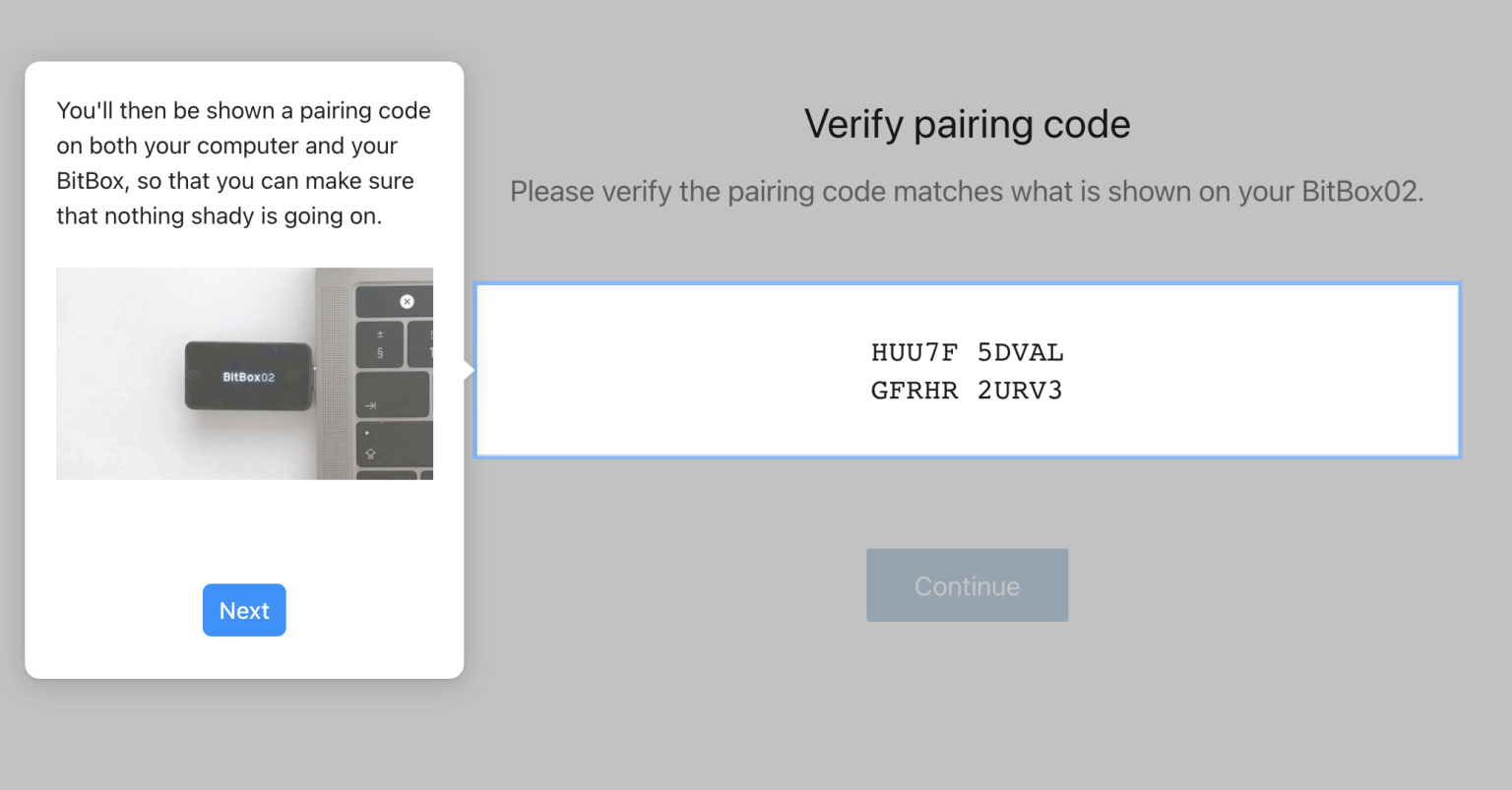Click the code group HUU7F

click(913, 352)
